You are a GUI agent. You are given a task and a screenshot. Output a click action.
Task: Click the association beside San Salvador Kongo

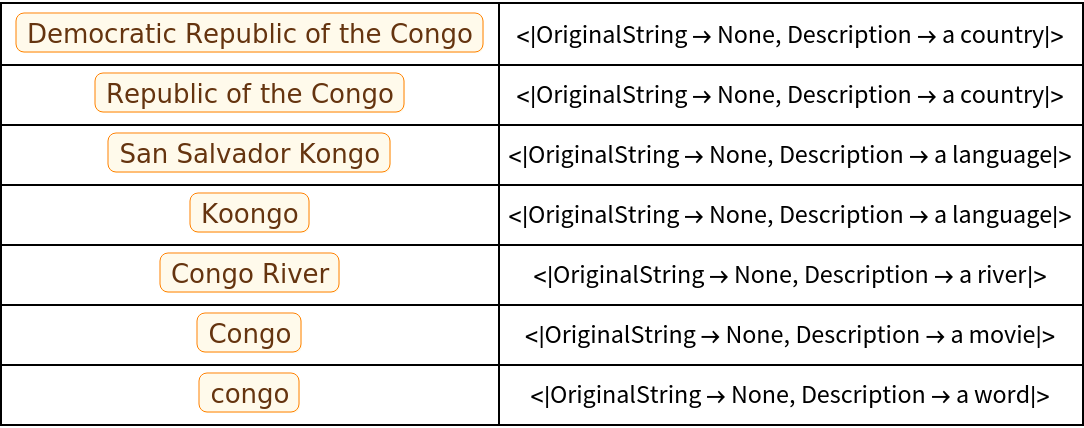[x=790, y=156]
